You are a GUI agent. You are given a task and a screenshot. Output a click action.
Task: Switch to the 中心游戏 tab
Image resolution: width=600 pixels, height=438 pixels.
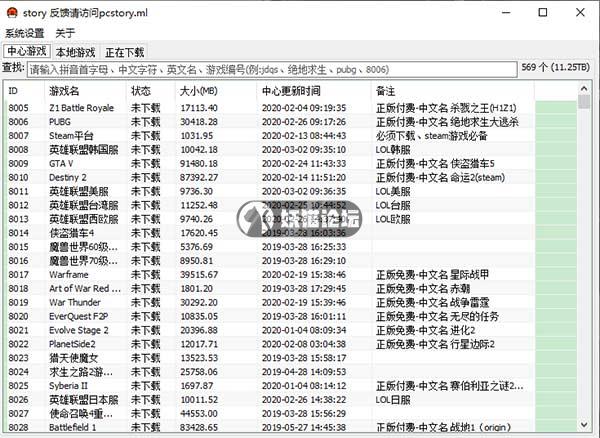26,51
